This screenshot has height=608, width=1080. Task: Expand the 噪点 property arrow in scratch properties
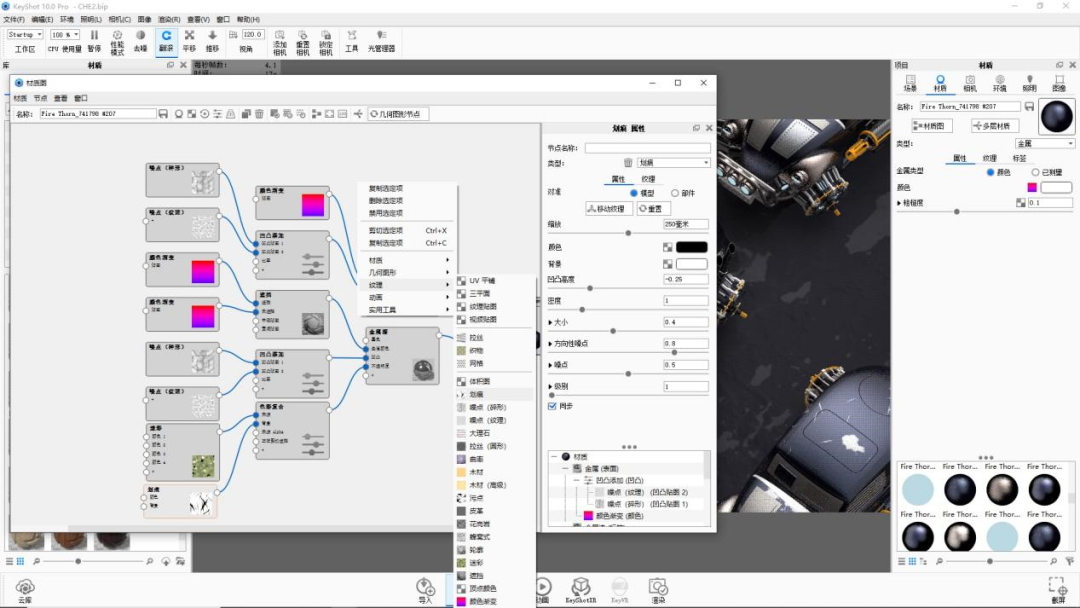(550, 365)
